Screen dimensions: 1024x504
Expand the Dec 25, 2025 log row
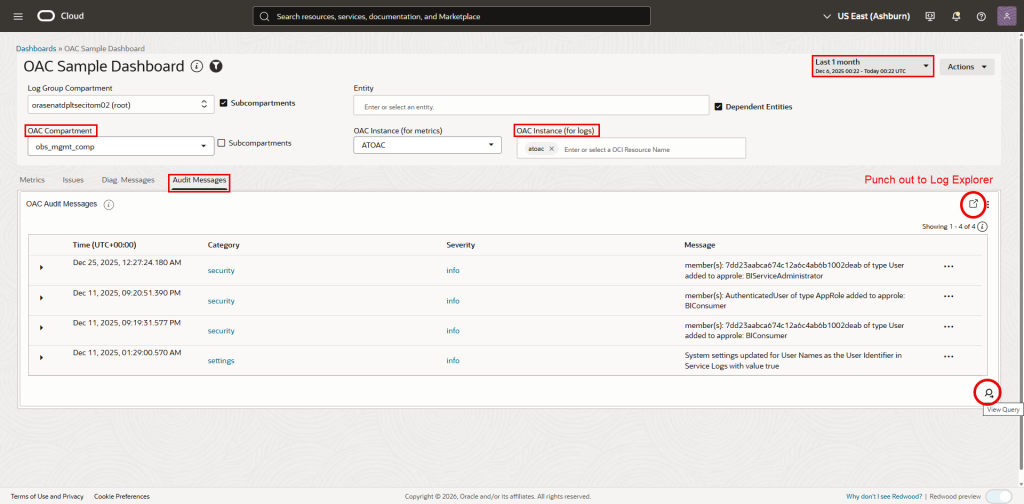pos(41,267)
